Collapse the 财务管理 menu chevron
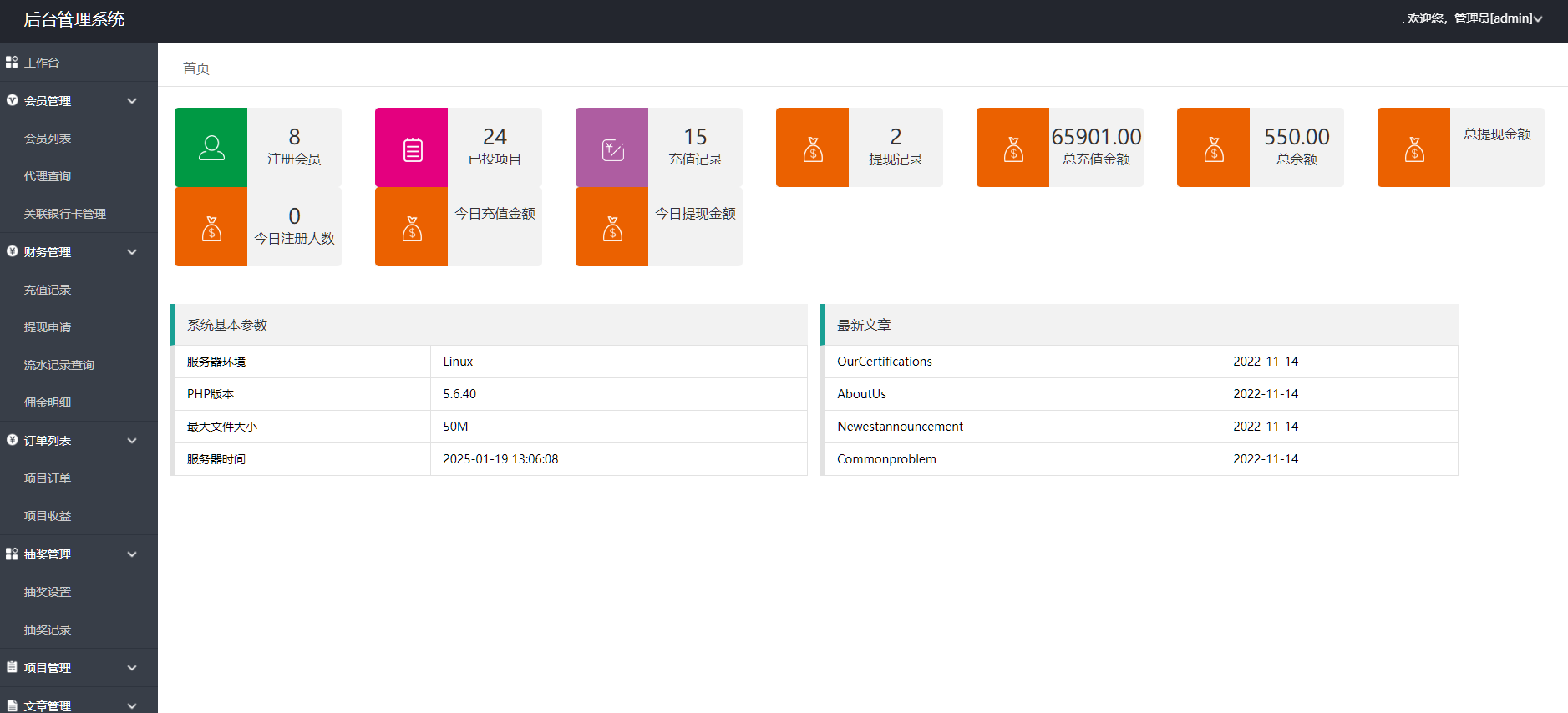 click(132, 252)
